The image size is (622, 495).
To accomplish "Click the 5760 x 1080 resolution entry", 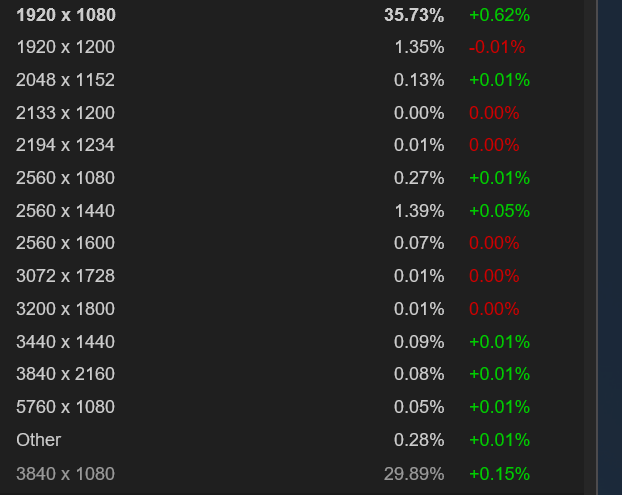I will pos(66,407).
